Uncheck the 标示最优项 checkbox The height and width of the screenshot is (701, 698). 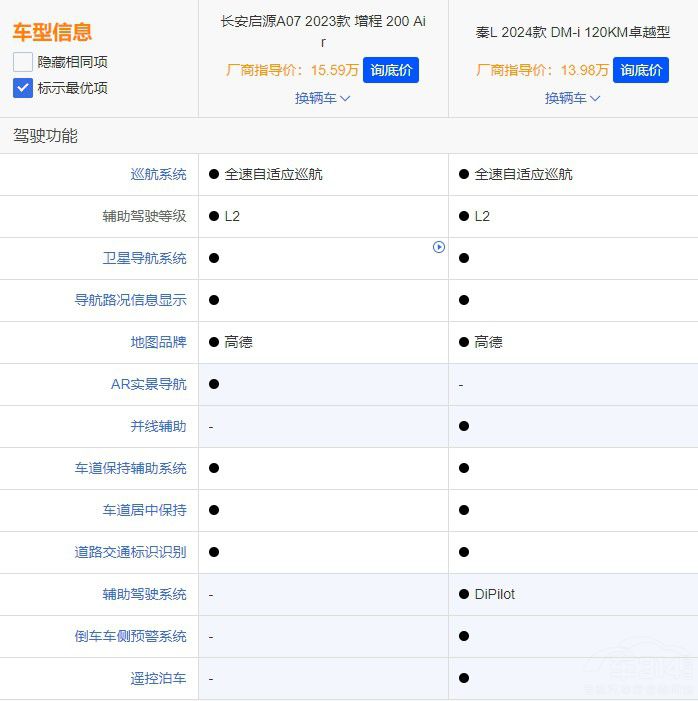(23, 88)
